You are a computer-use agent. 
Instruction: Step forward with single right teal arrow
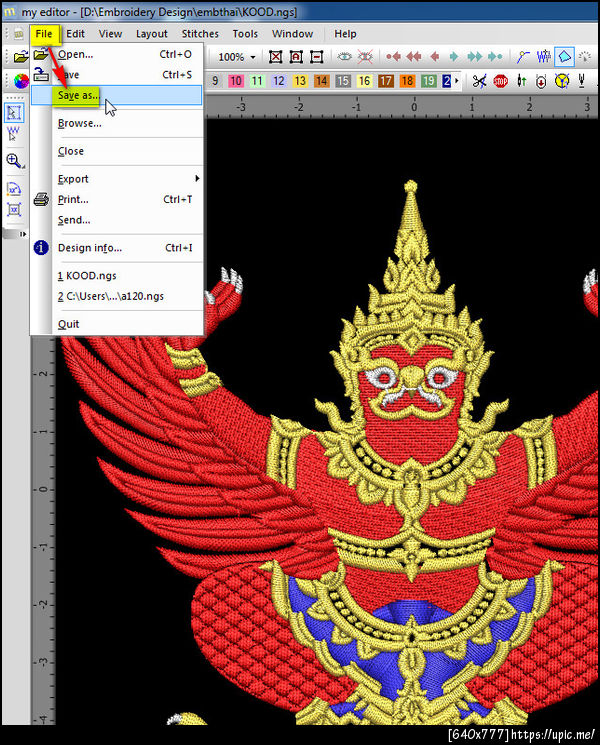pos(454,57)
